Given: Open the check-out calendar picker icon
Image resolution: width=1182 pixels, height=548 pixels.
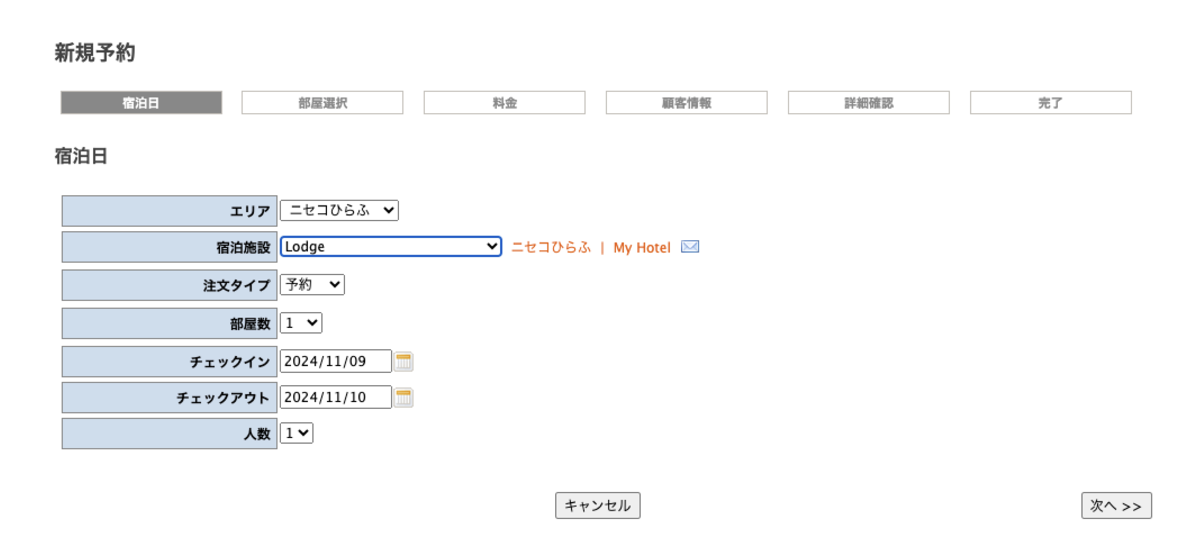Looking at the screenshot, I should click(404, 398).
